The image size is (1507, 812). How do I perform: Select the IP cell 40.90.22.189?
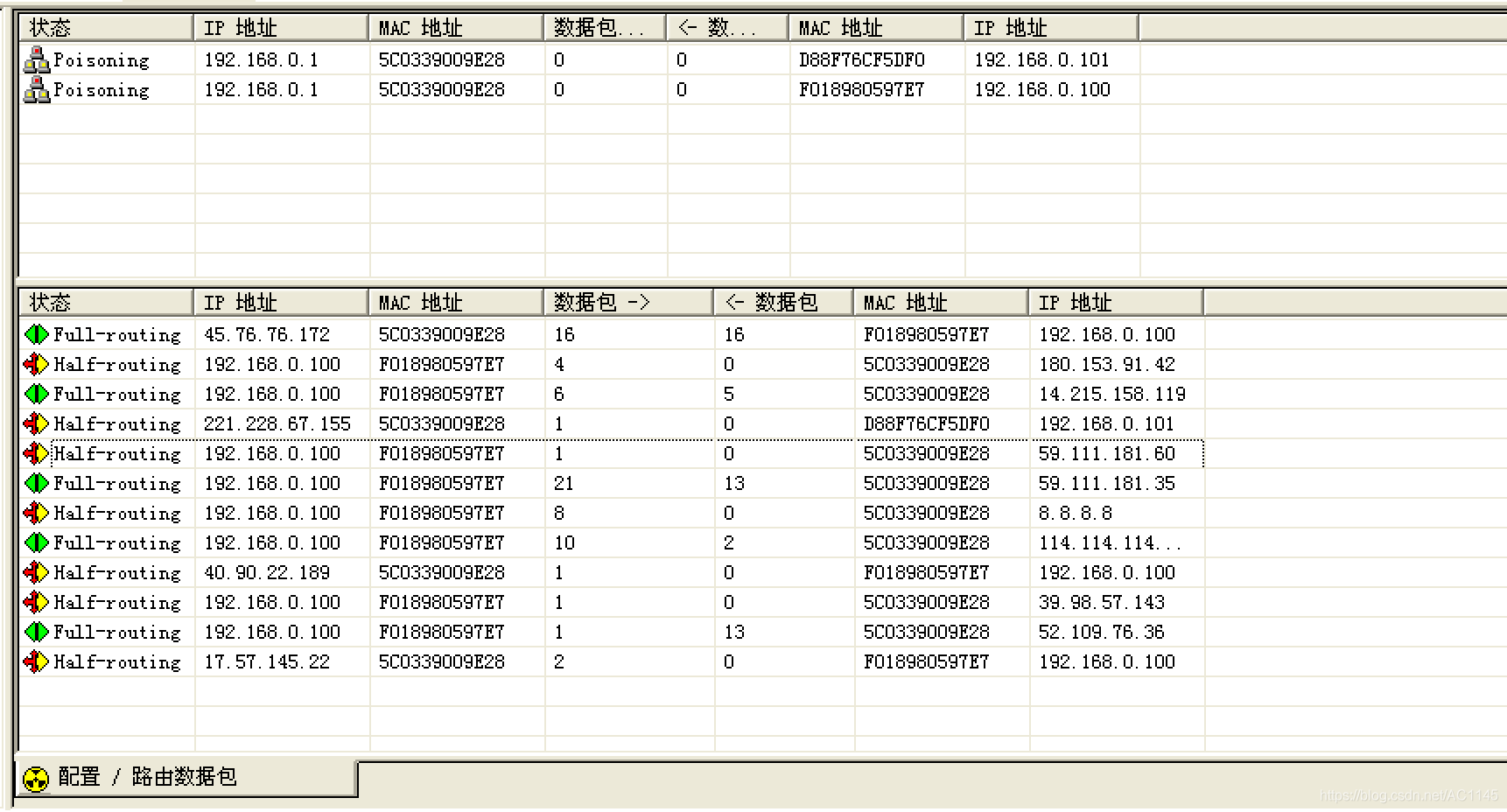pyautogui.click(x=267, y=572)
